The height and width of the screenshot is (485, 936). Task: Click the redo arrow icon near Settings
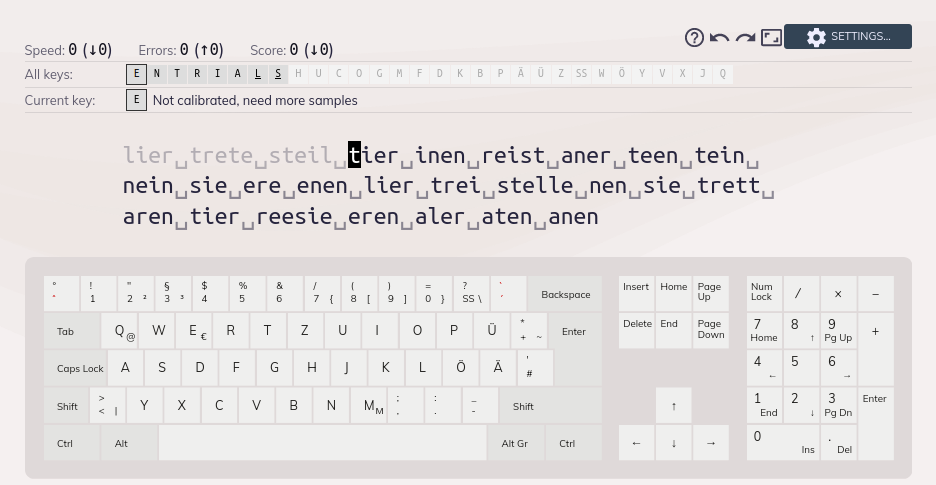(746, 38)
